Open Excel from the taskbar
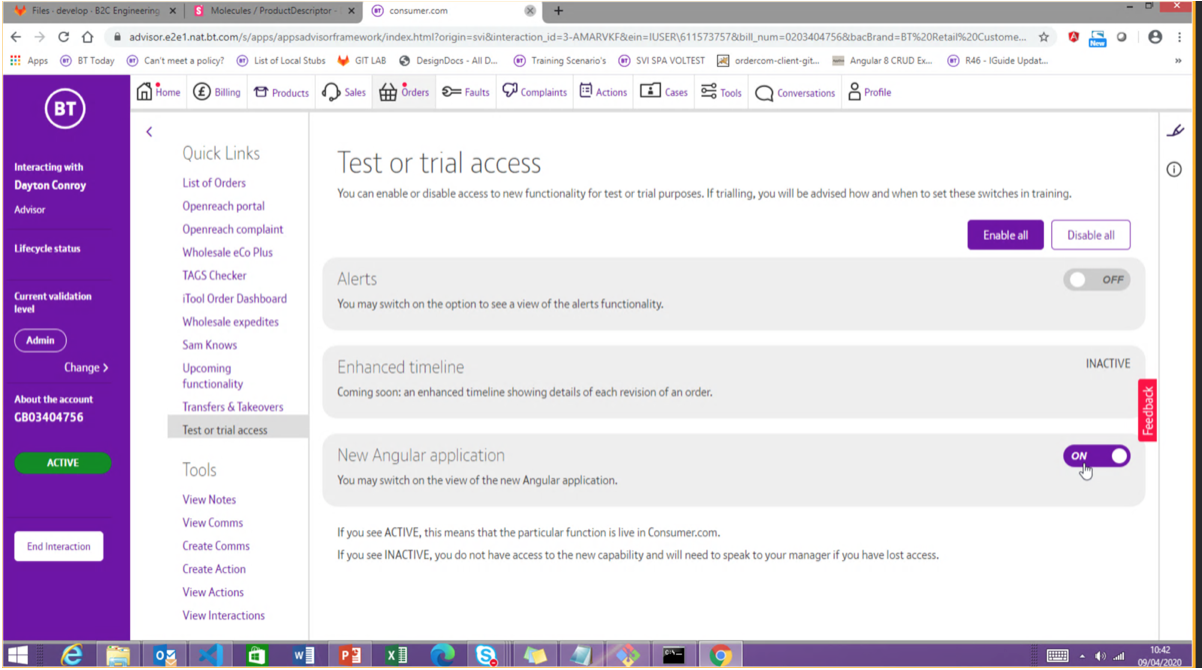 396,656
